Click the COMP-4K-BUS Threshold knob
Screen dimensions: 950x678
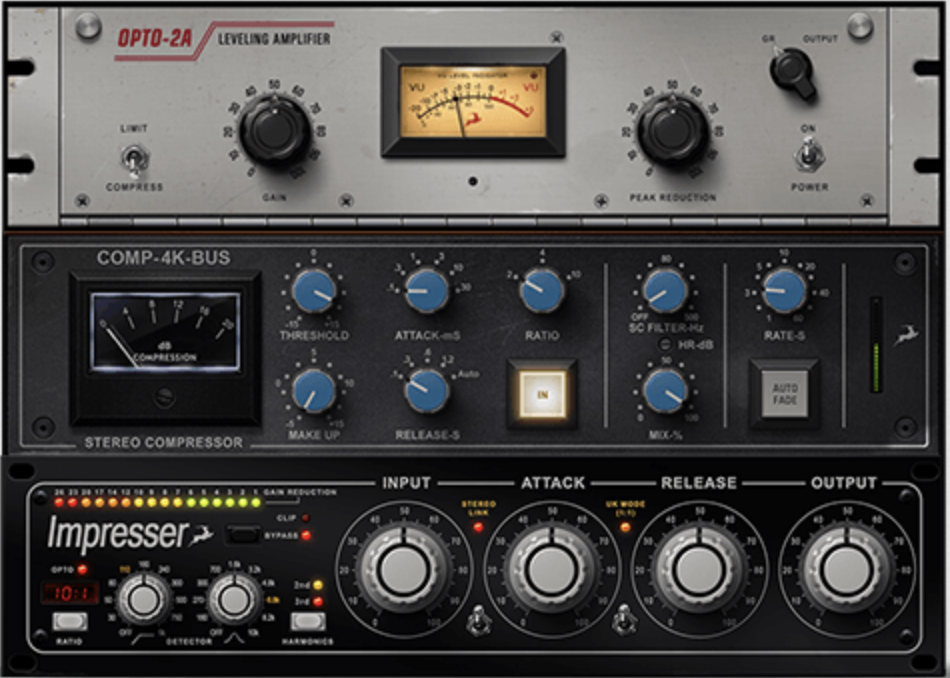pyautogui.click(x=314, y=291)
